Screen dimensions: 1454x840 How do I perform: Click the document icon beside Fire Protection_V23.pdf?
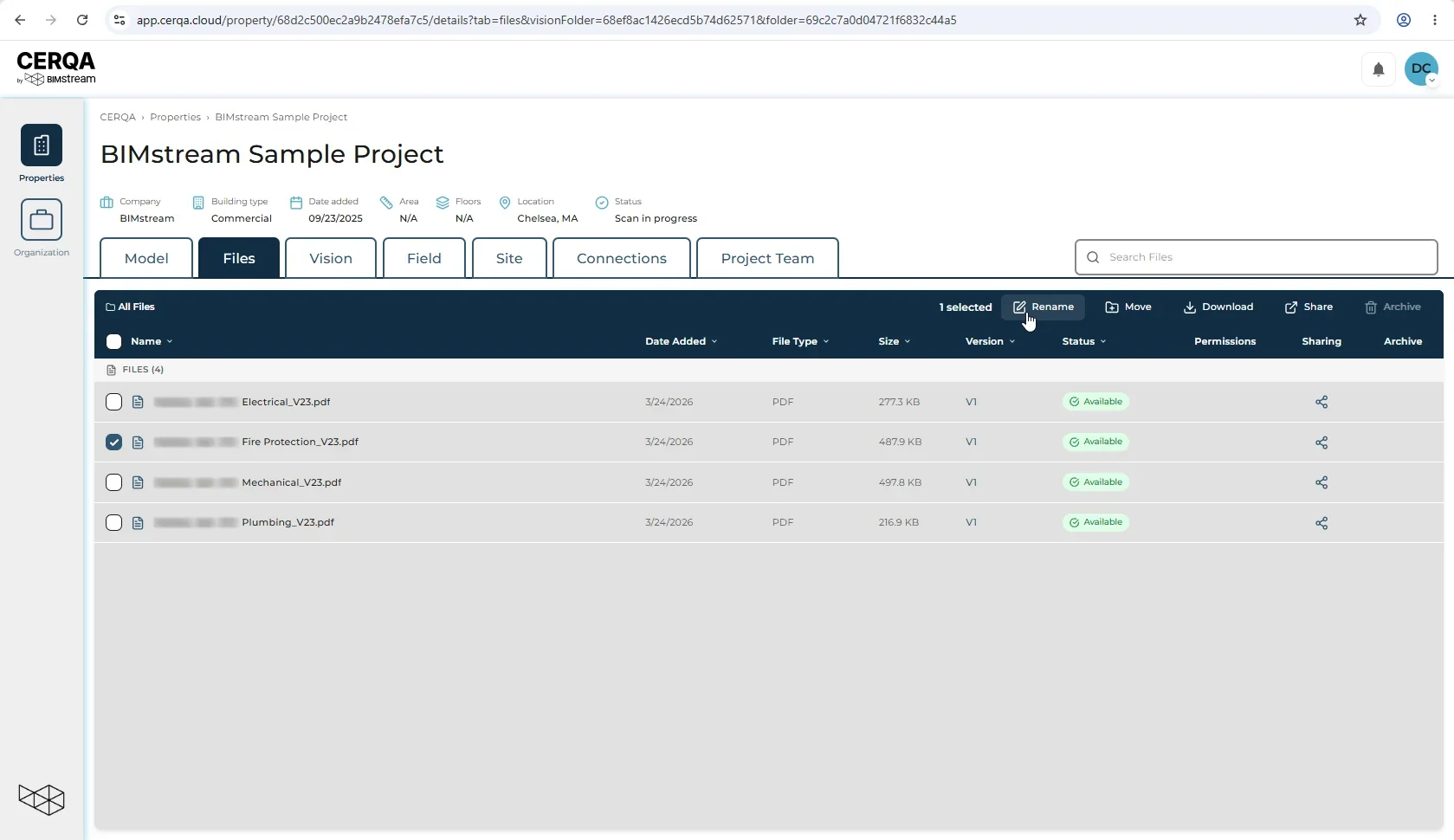pos(138,443)
